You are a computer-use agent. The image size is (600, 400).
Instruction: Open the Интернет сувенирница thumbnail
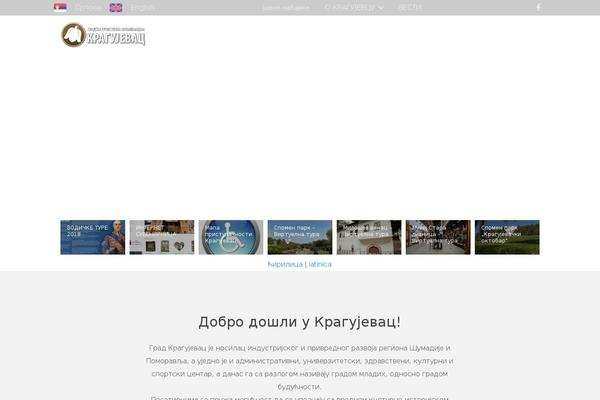point(162,237)
